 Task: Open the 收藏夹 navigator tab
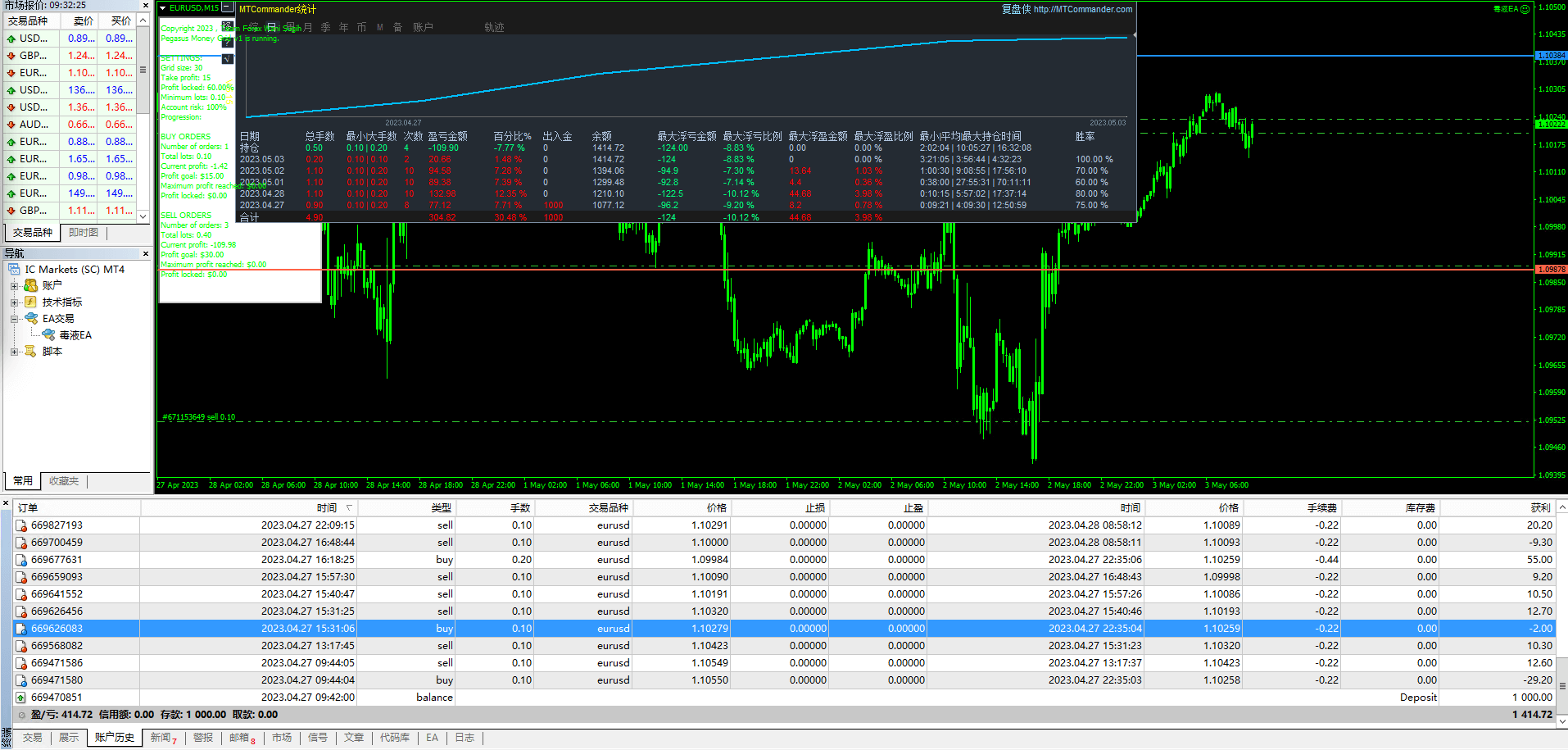pos(64,481)
